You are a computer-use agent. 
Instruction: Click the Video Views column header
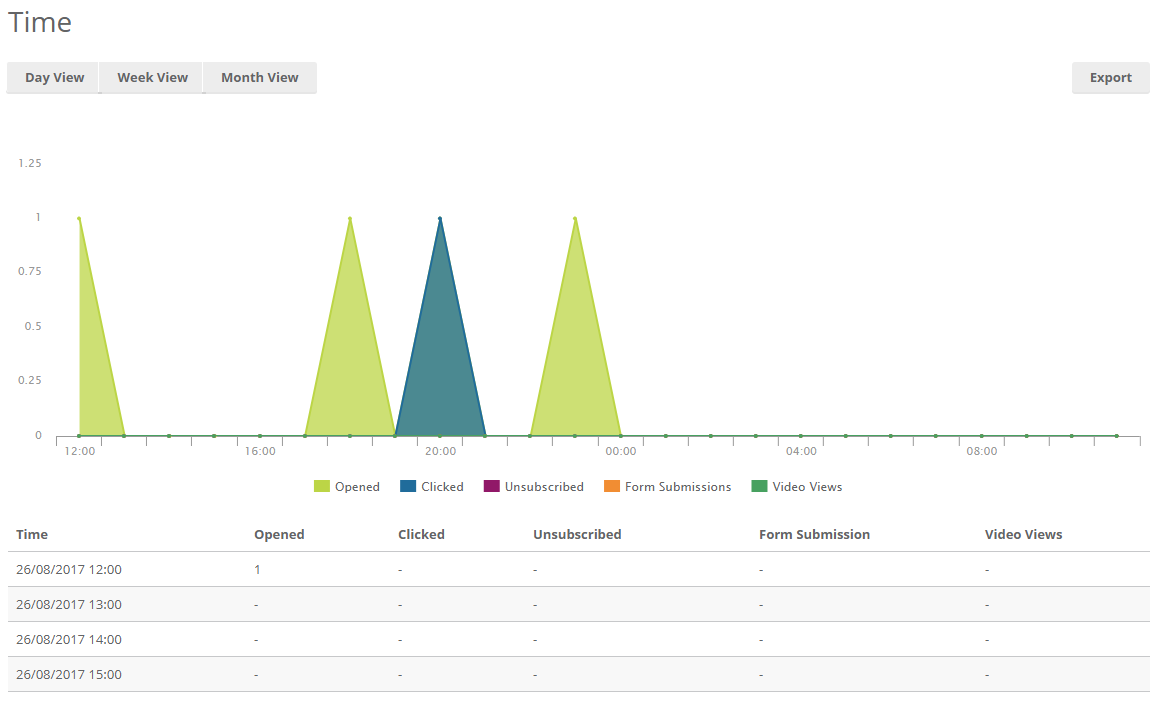click(1023, 535)
